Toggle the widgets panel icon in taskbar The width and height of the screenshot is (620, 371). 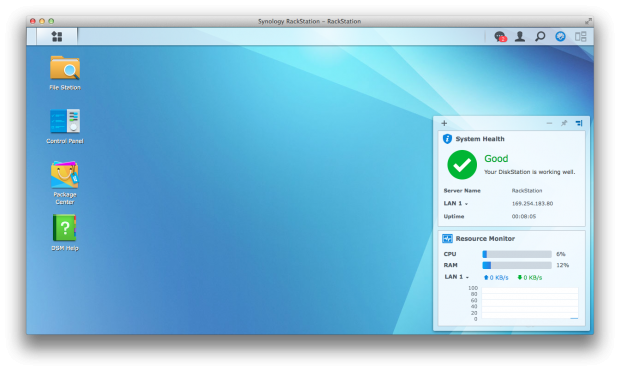coord(580,36)
